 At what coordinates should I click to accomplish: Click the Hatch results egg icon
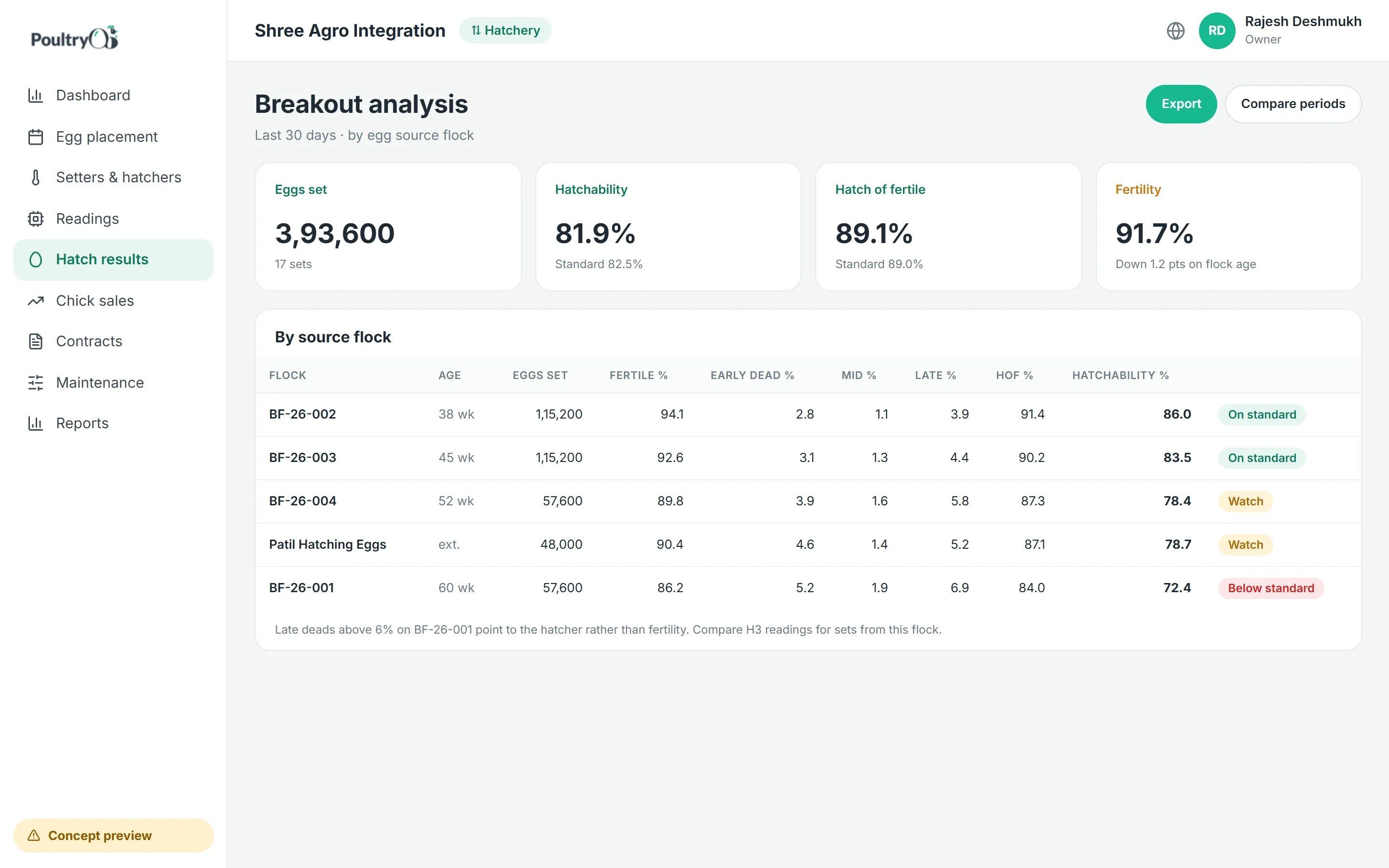[x=36, y=259]
